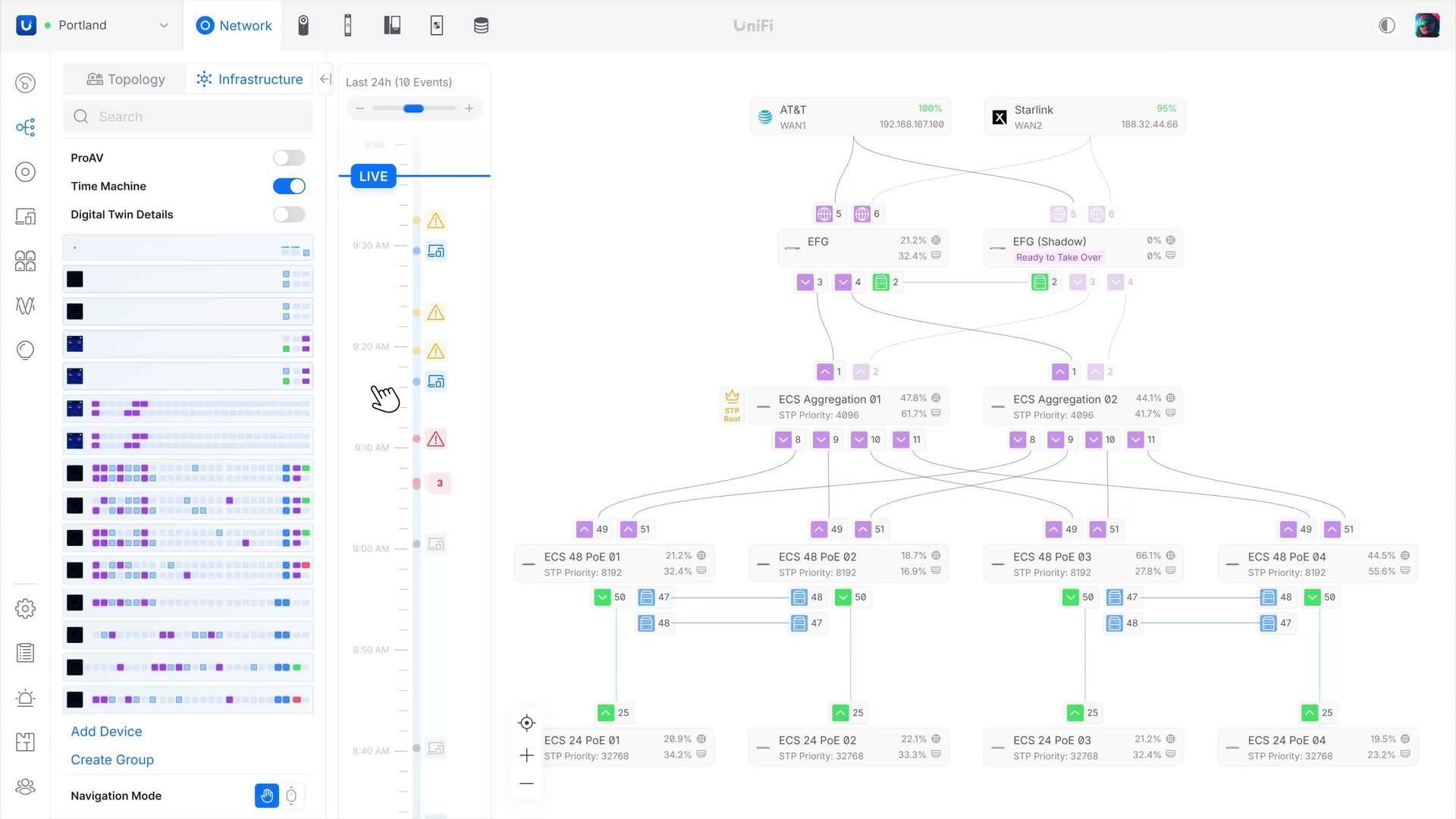
Task: Enable the ProAV toggle
Action: click(289, 158)
